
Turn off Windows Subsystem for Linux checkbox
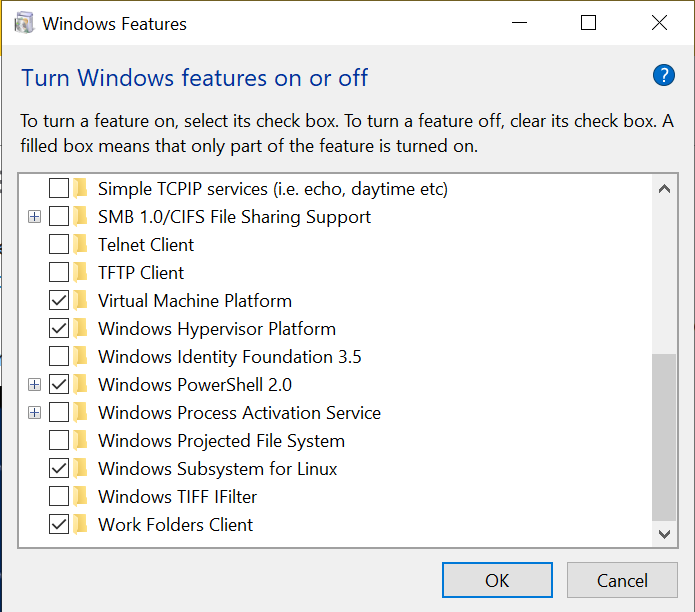tap(59, 469)
